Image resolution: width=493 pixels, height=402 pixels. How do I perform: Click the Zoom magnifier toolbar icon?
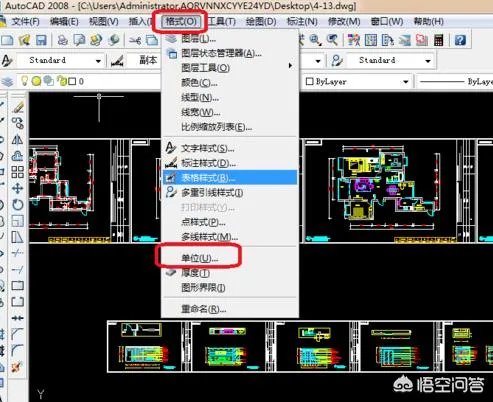[315, 40]
